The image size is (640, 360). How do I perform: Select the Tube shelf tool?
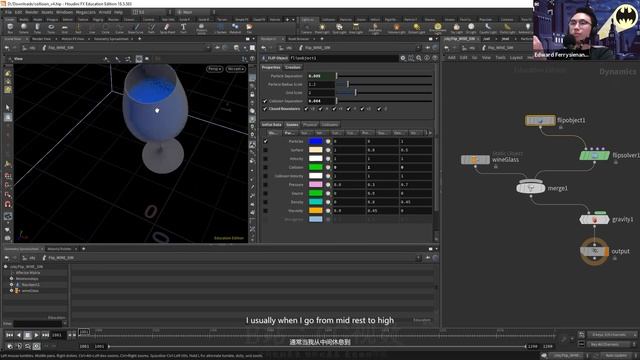[37, 28]
